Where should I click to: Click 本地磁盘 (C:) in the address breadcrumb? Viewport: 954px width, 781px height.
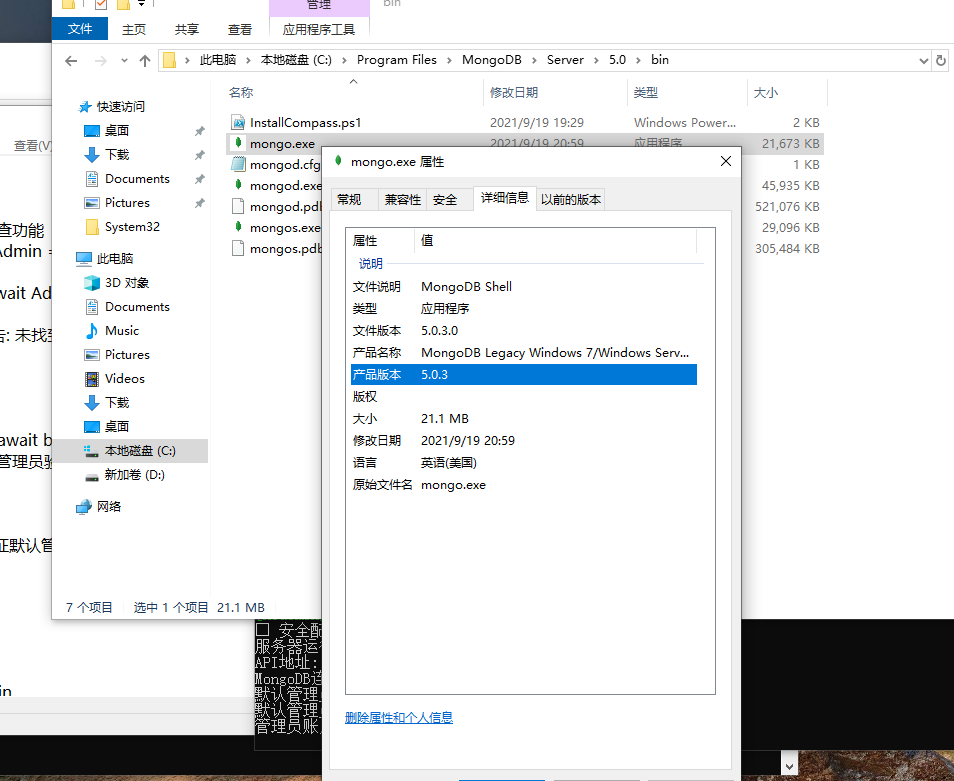coord(296,60)
